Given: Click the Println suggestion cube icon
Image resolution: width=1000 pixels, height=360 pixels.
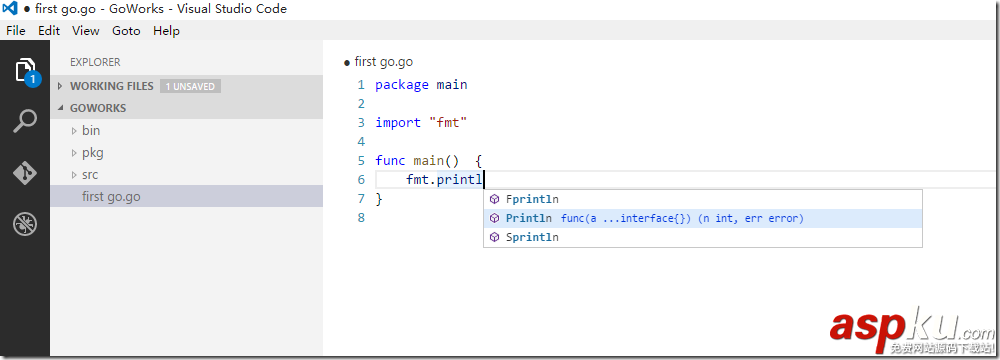Looking at the screenshot, I should (x=494, y=218).
